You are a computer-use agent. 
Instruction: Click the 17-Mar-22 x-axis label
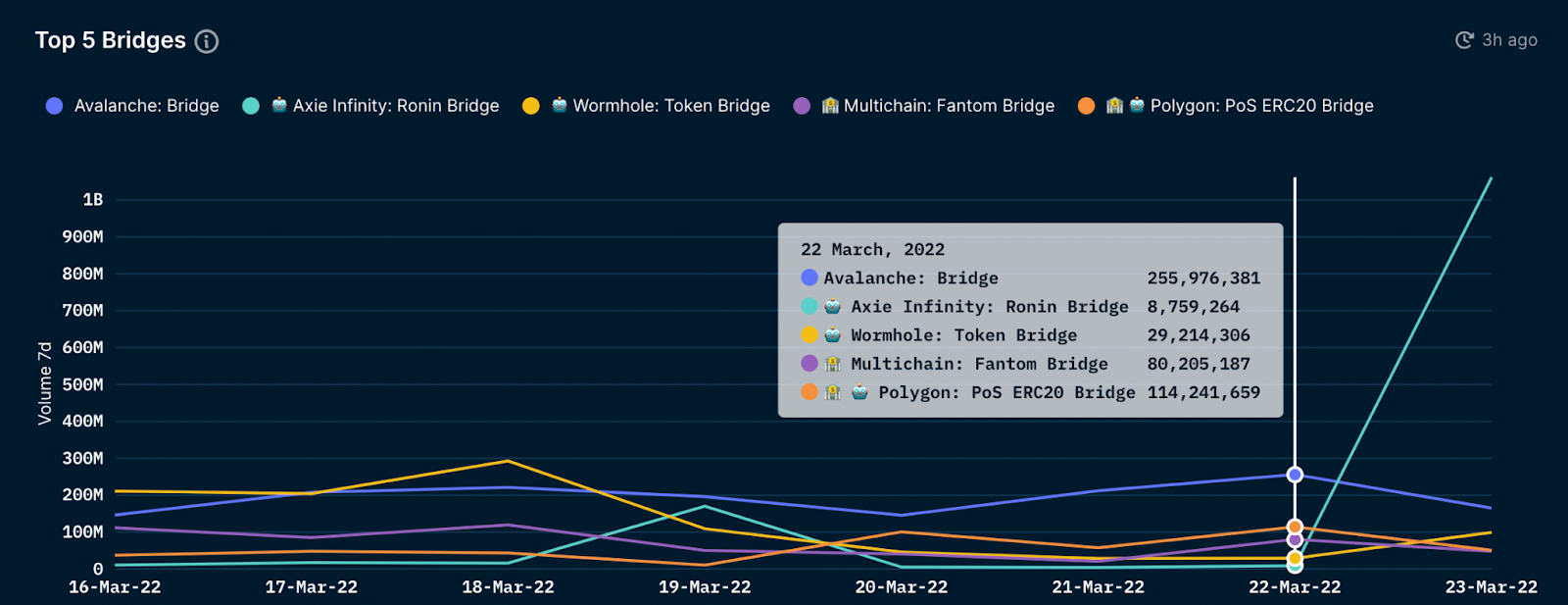pos(312,587)
